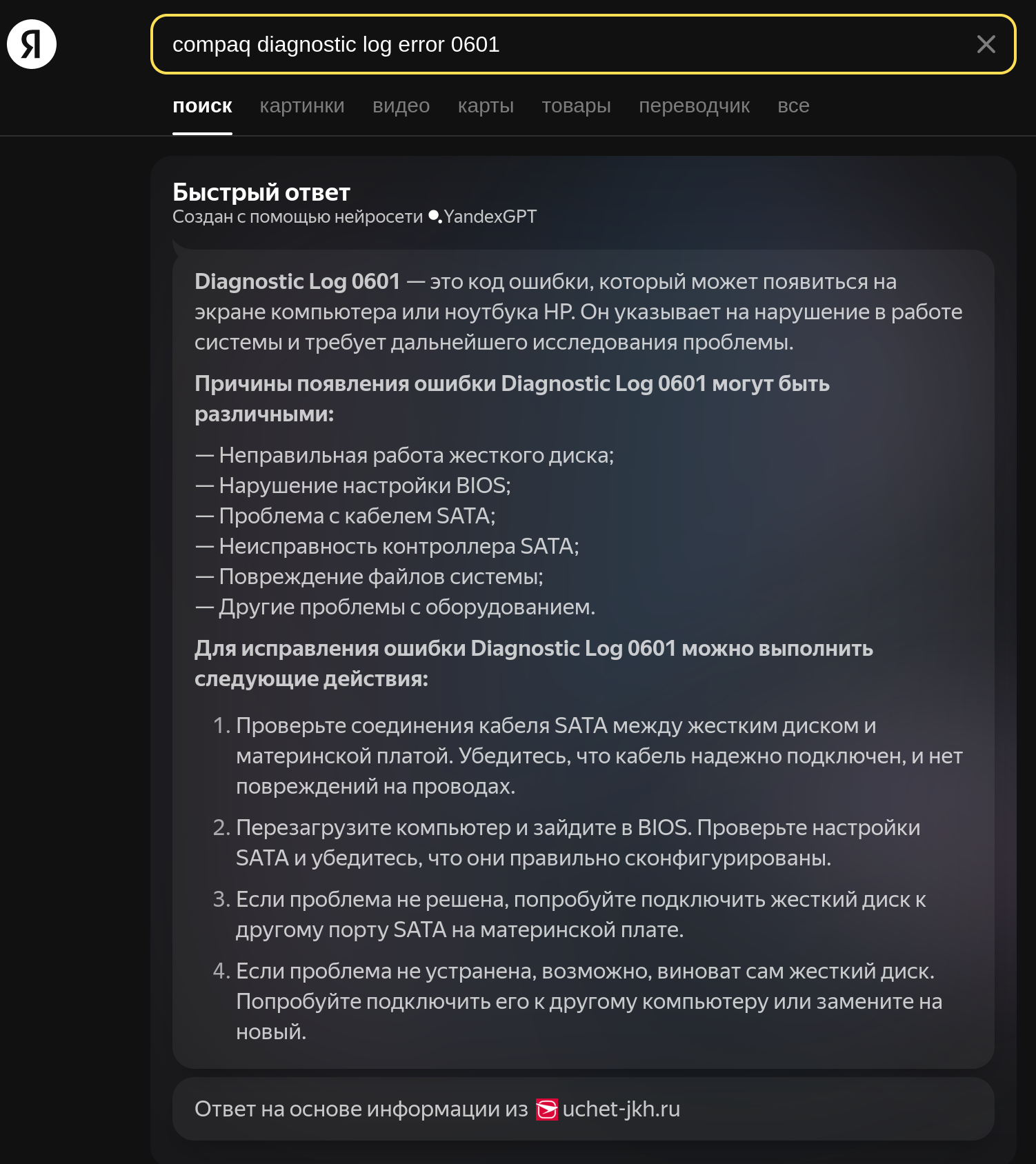The width and height of the screenshot is (1036, 1164).
Task: Open the переводчик tab
Action: point(694,106)
